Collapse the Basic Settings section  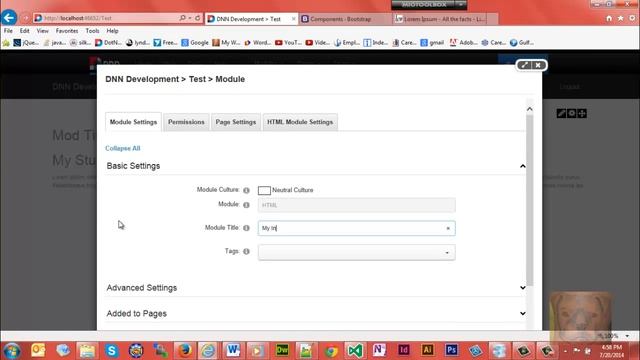pos(522,166)
